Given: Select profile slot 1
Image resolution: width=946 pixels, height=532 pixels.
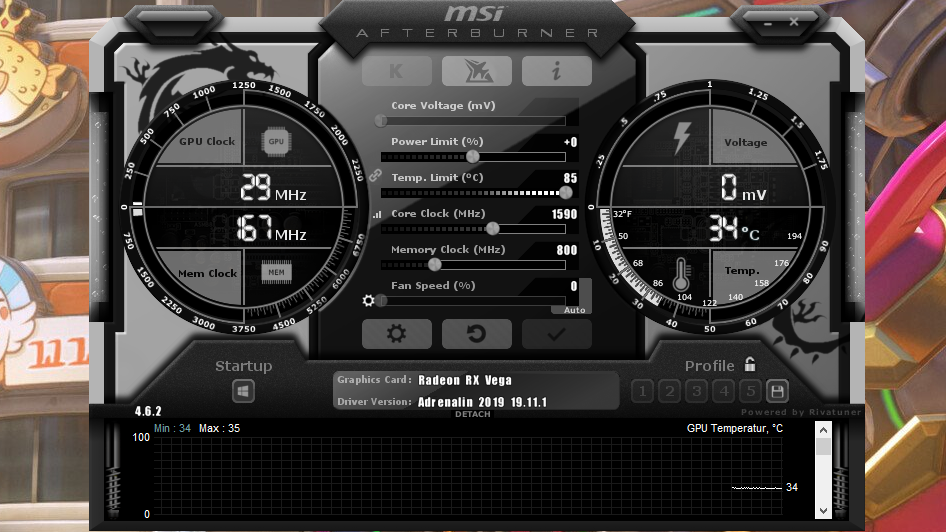Looking at the screenshot, I should click(643, 391).
